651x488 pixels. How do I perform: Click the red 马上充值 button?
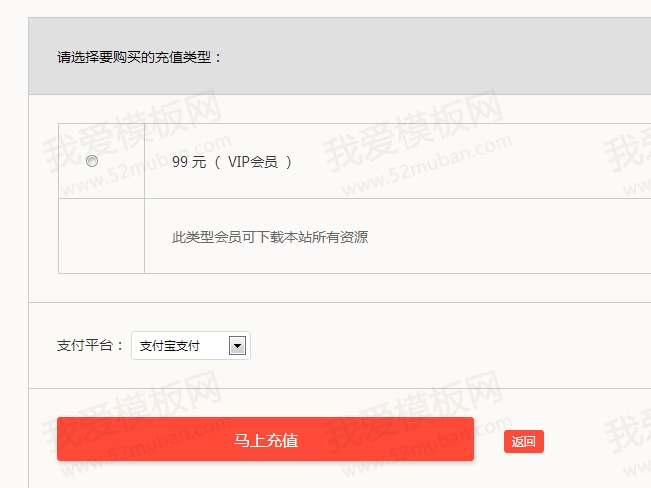(x=265, y=439)
